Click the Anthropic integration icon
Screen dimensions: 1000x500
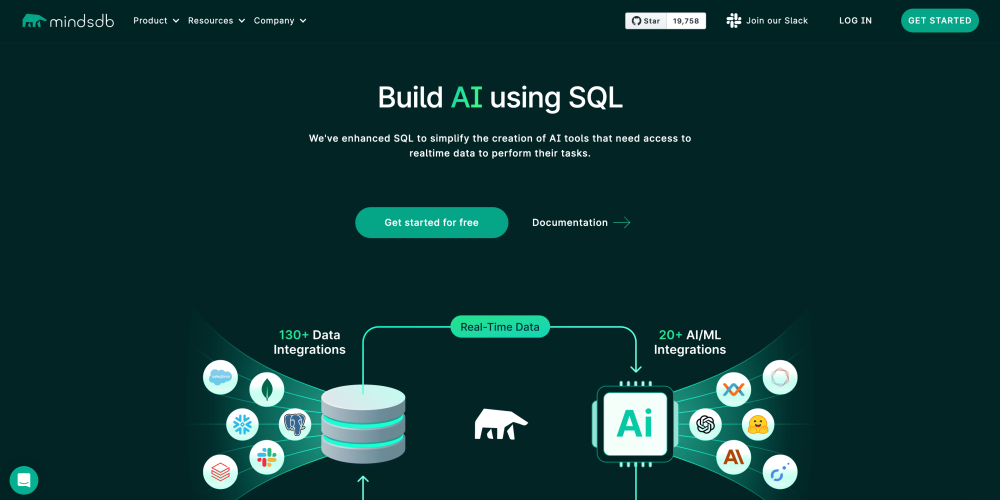733,457
